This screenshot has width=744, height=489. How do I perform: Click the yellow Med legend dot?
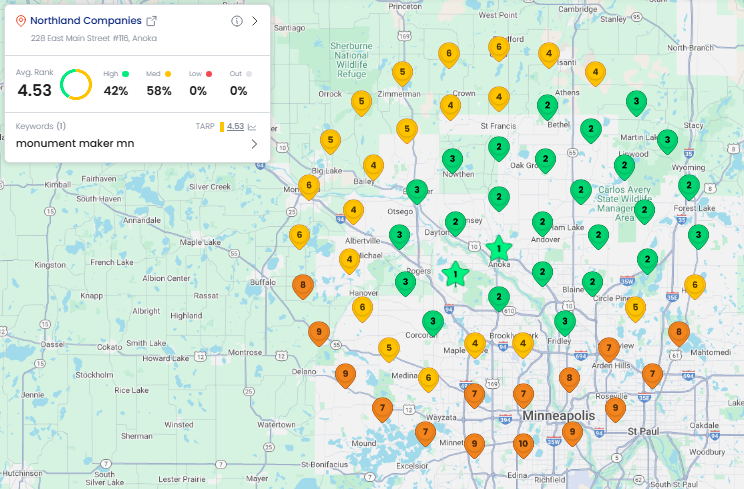click(169, 74)
